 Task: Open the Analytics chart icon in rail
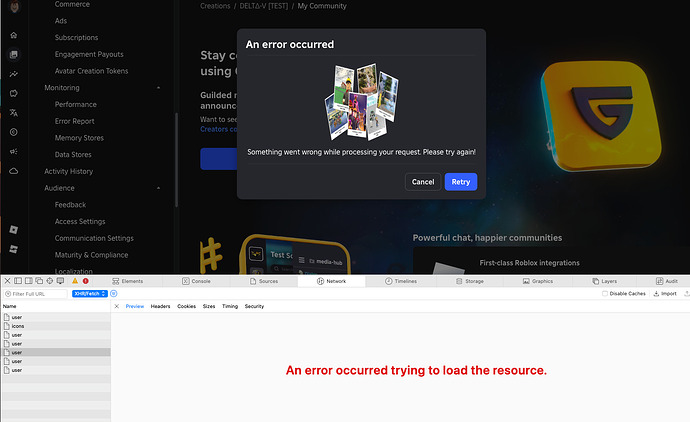pos(14,74)
